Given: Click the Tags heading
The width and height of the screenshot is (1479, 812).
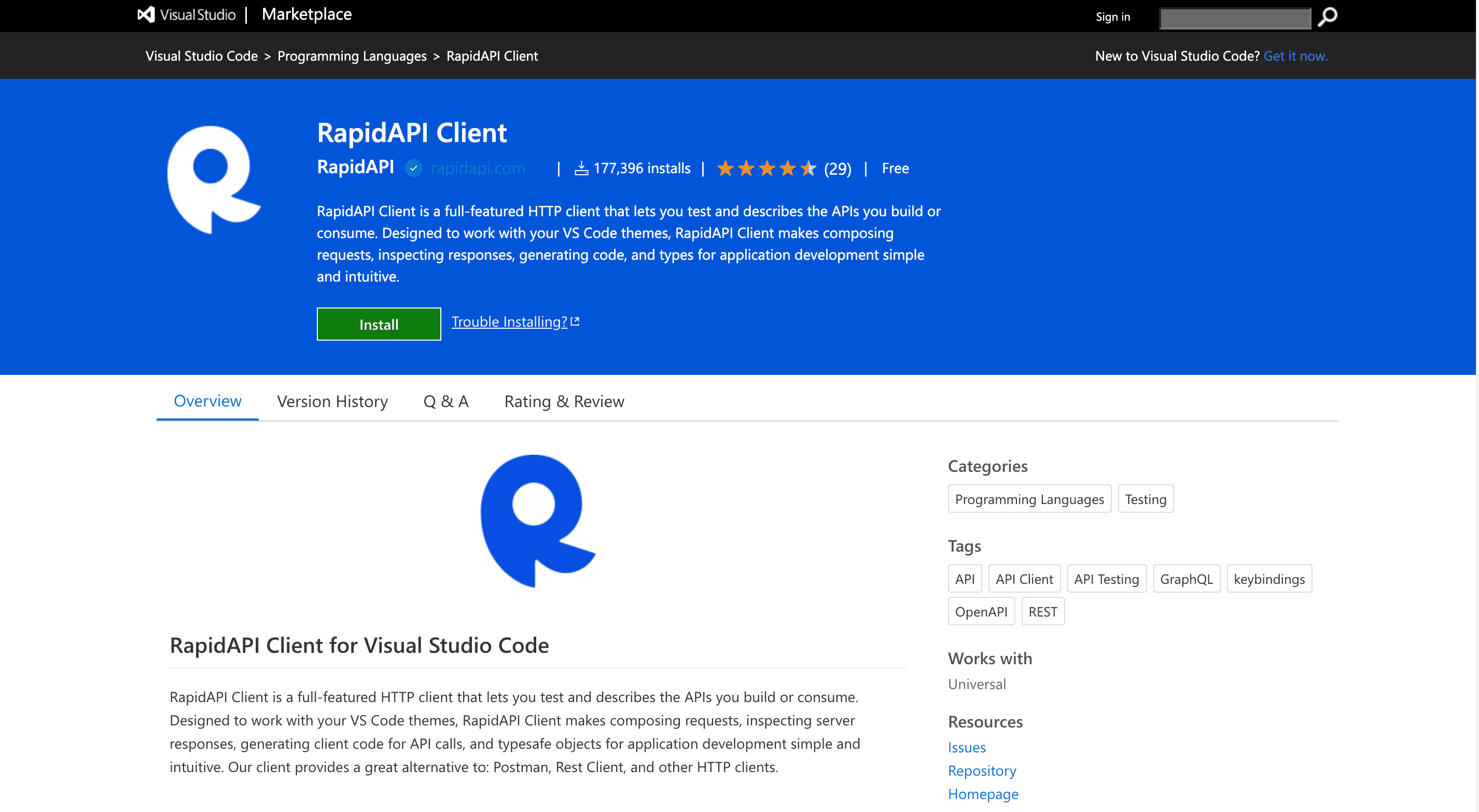Looking at the screenshot, I should (x=964, y=545).
